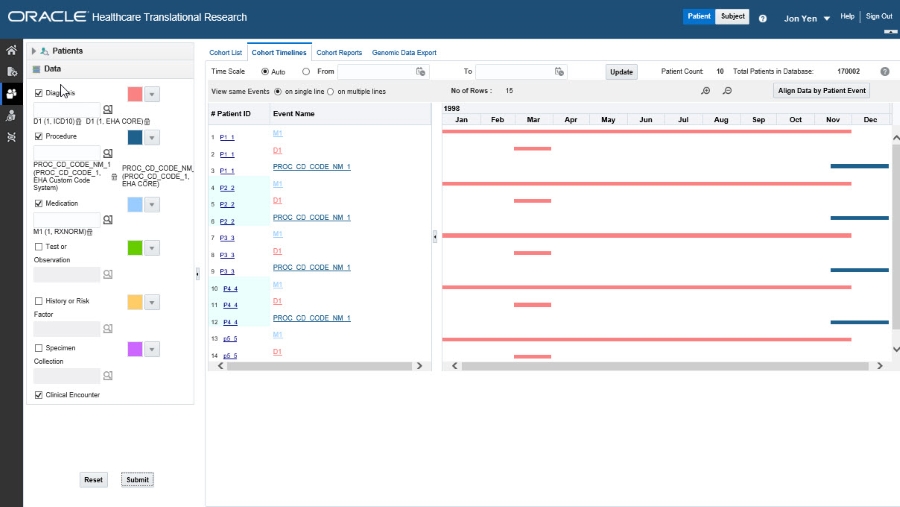
Task: Click the help question mark icon beside Subject
Action: [762, 18]
